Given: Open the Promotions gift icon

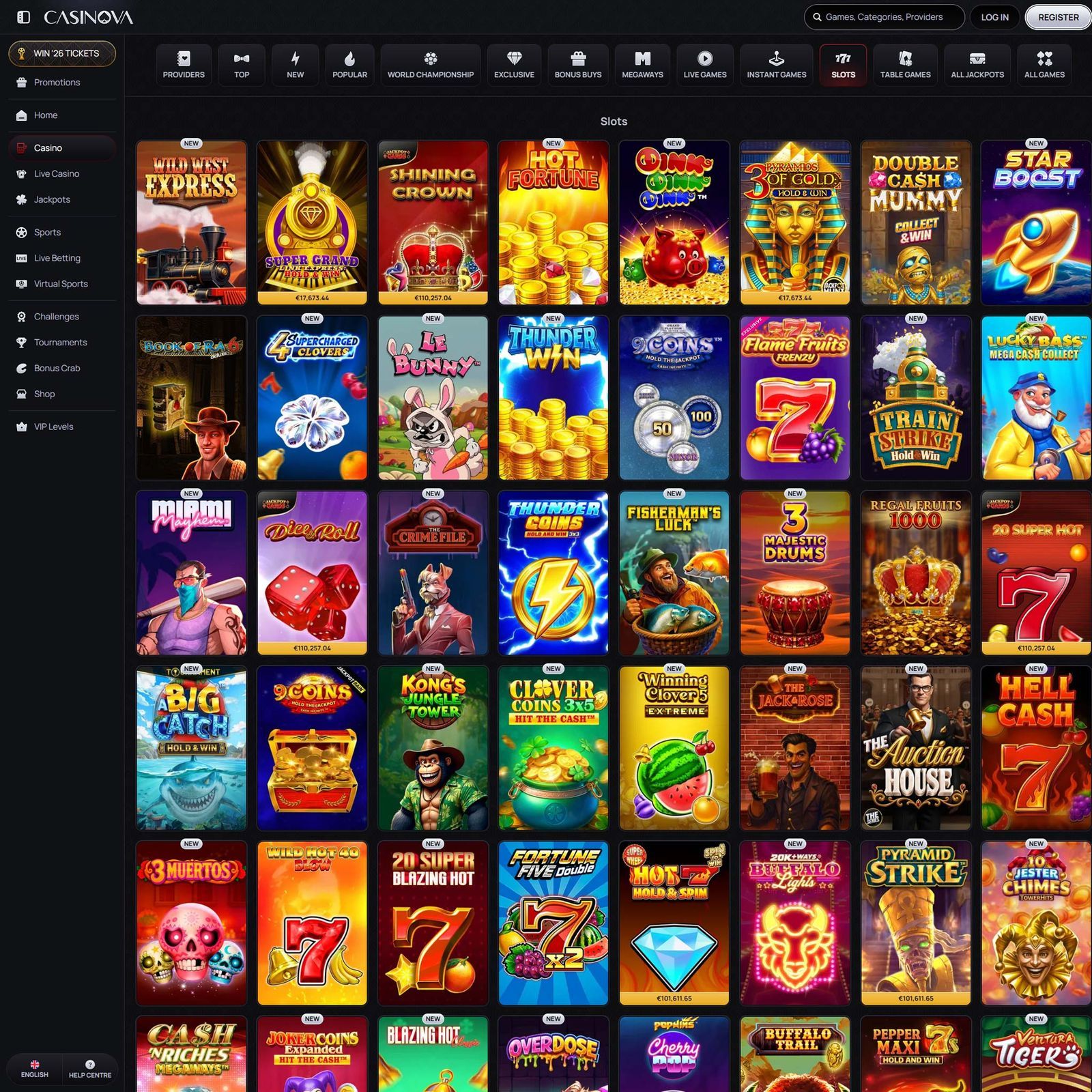Looking at the screenshot, I should point(21,83).
